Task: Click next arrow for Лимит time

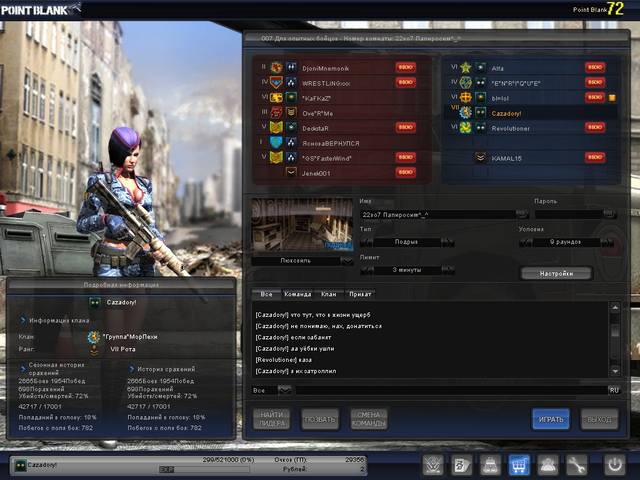Action: 448,270
